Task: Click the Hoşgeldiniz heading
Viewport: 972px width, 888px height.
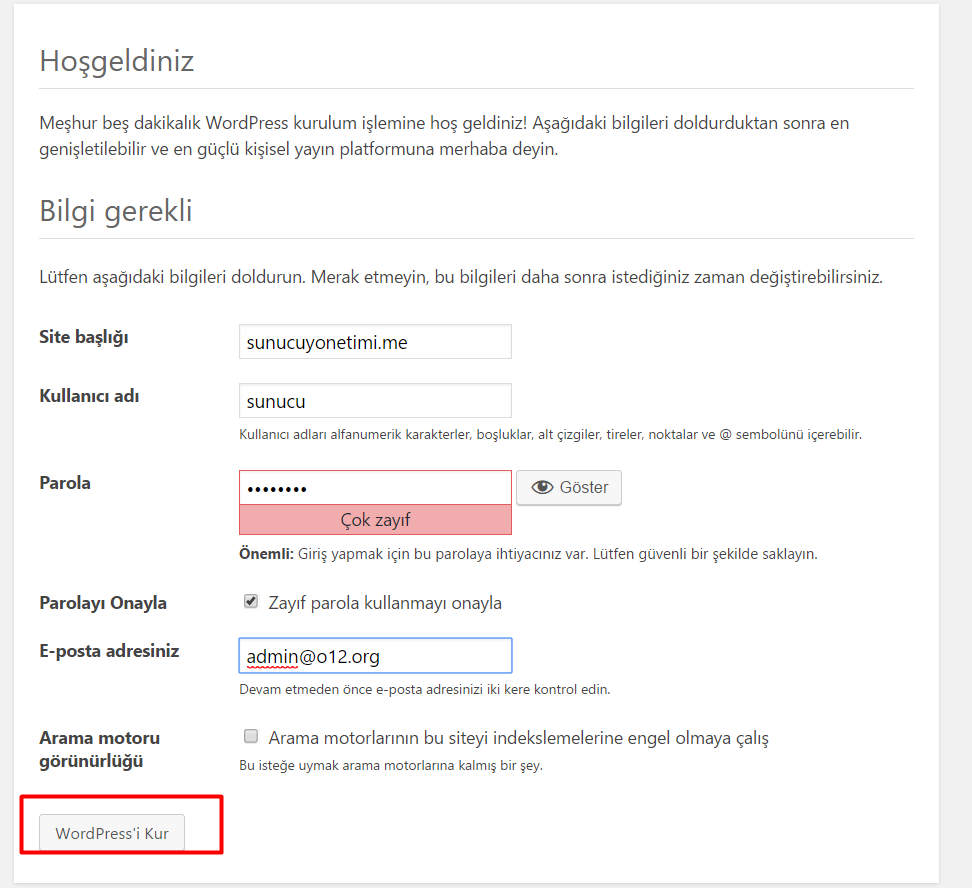Action: tap(117, 61)
